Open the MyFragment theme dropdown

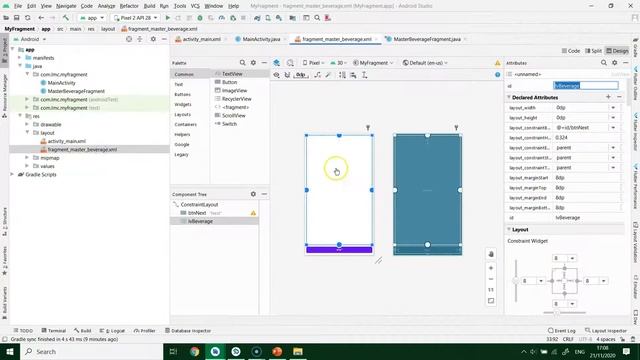[x=373, y=63]
